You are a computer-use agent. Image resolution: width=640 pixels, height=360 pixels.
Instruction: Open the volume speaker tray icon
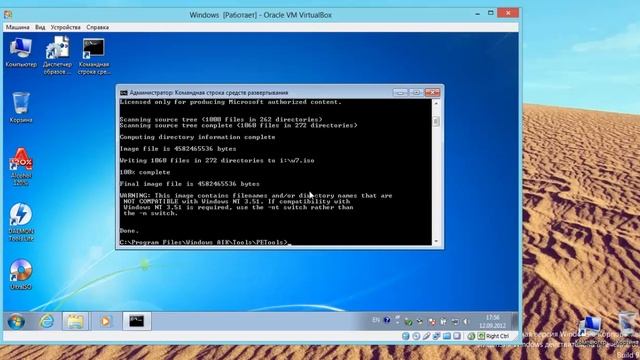click(466, 322)
